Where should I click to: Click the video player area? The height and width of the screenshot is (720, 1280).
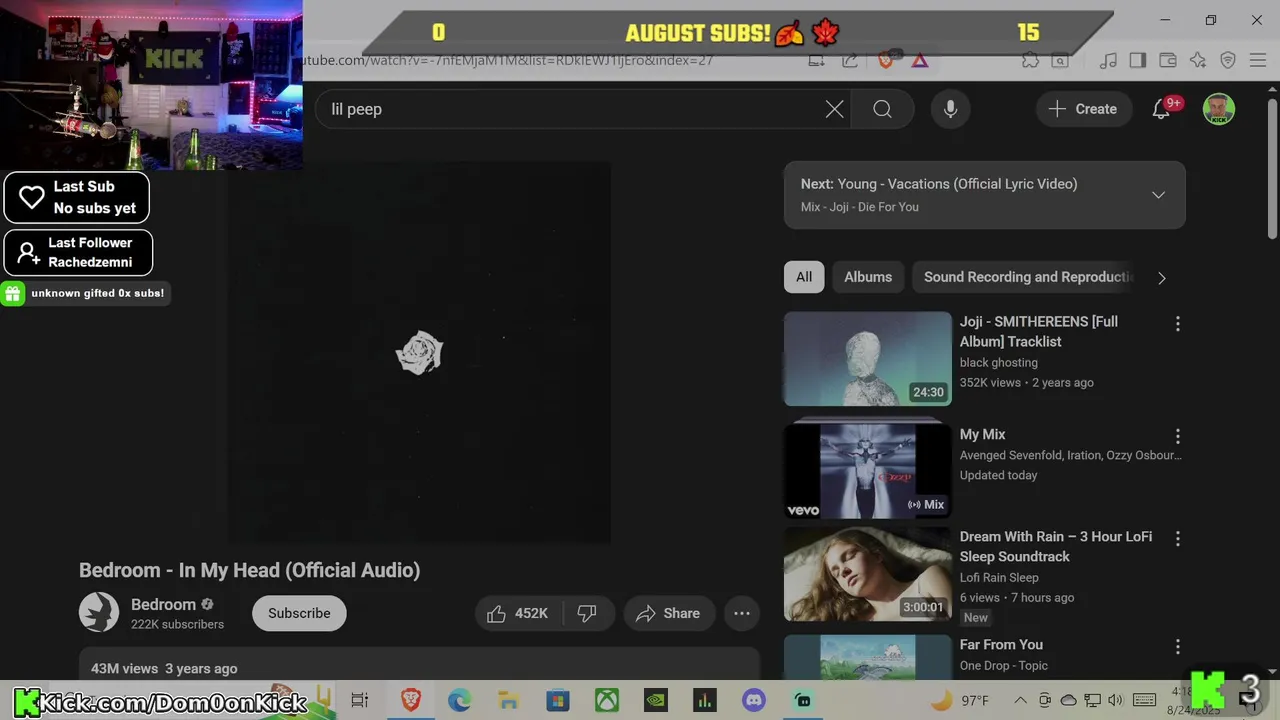(x=419, y=353)
